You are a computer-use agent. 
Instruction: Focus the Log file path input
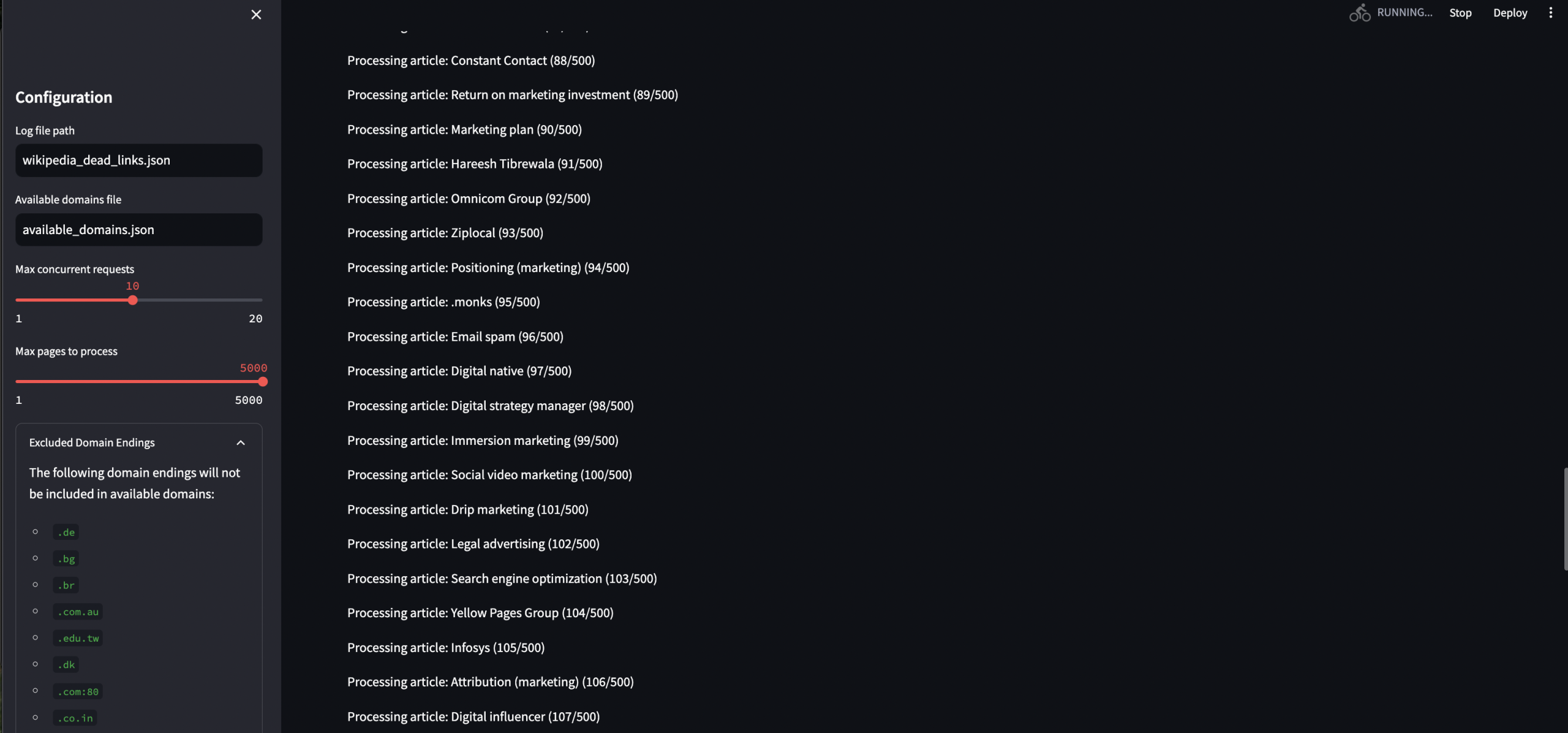(138, 161)
